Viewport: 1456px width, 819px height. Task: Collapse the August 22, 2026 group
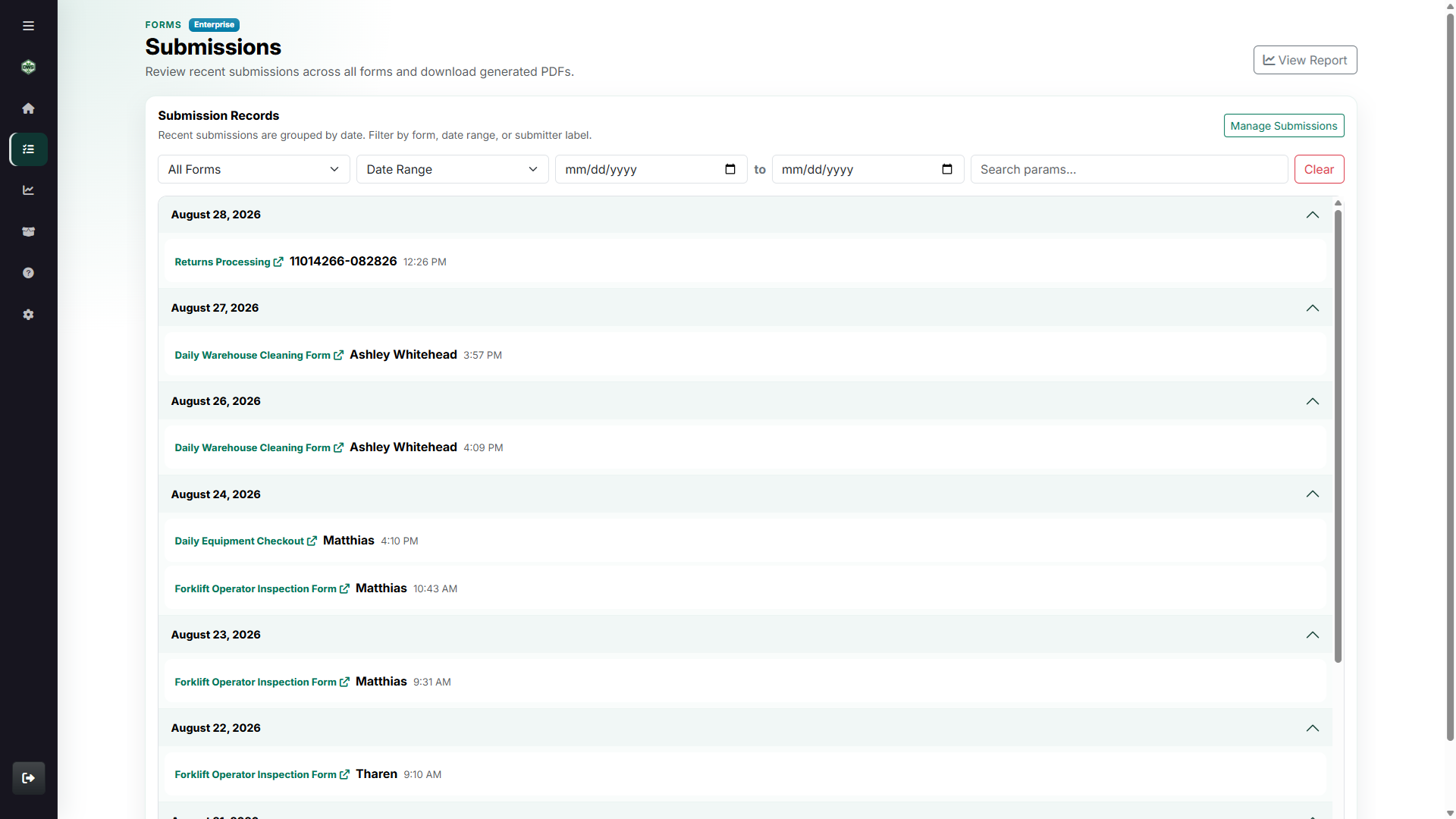(x=1313, y=728)
